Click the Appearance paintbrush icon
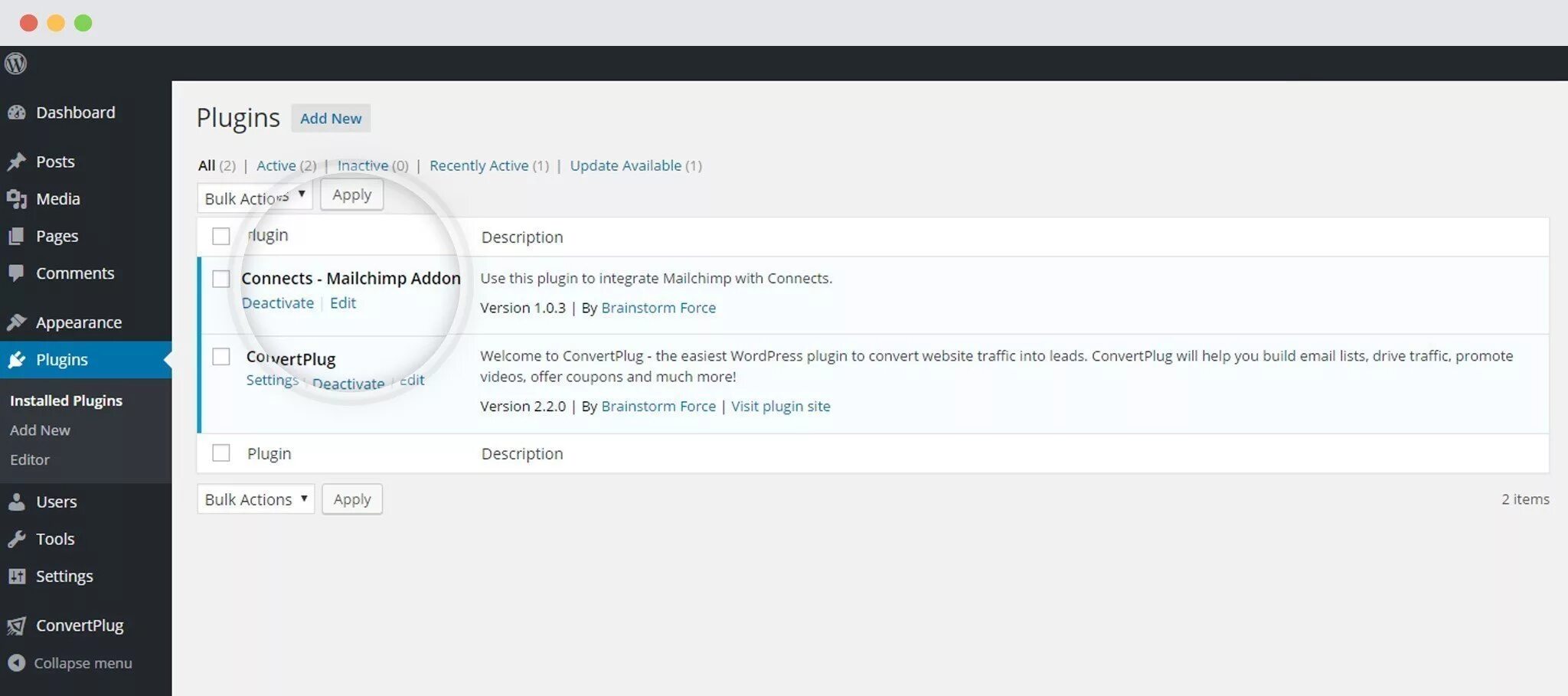 [x=17, y=322]
